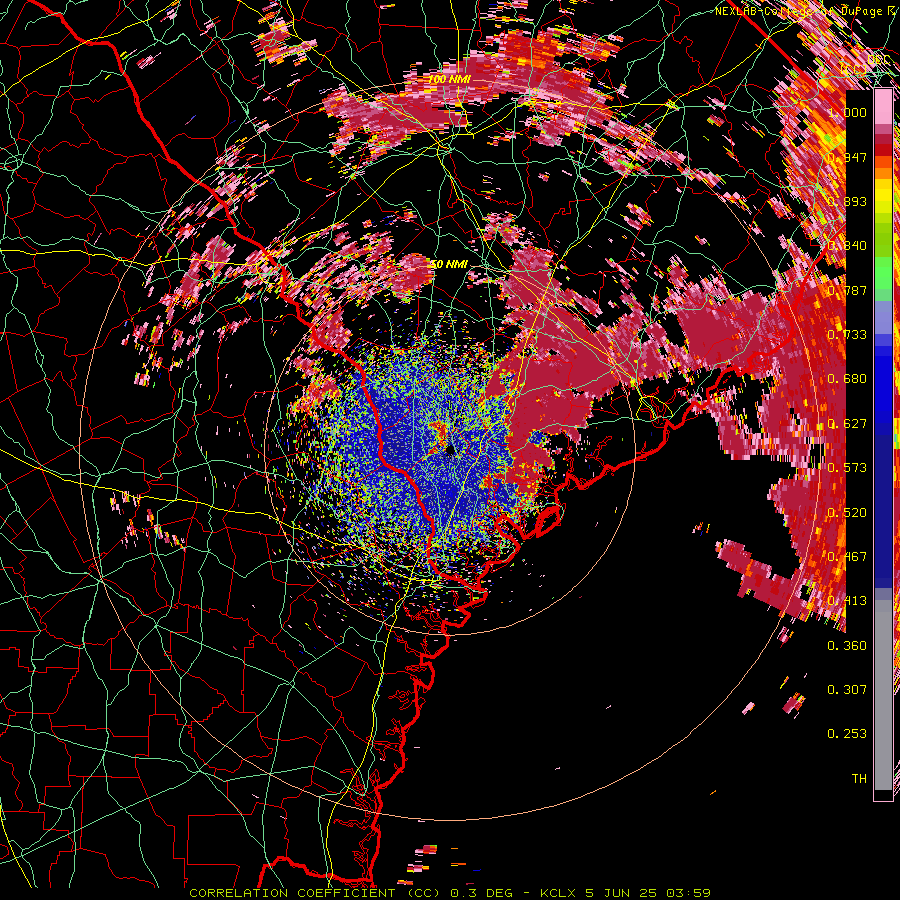This screenshot has width=900, height=900.
Task: Click the TH threshold label on the scale
Action: tap(859, 779)
